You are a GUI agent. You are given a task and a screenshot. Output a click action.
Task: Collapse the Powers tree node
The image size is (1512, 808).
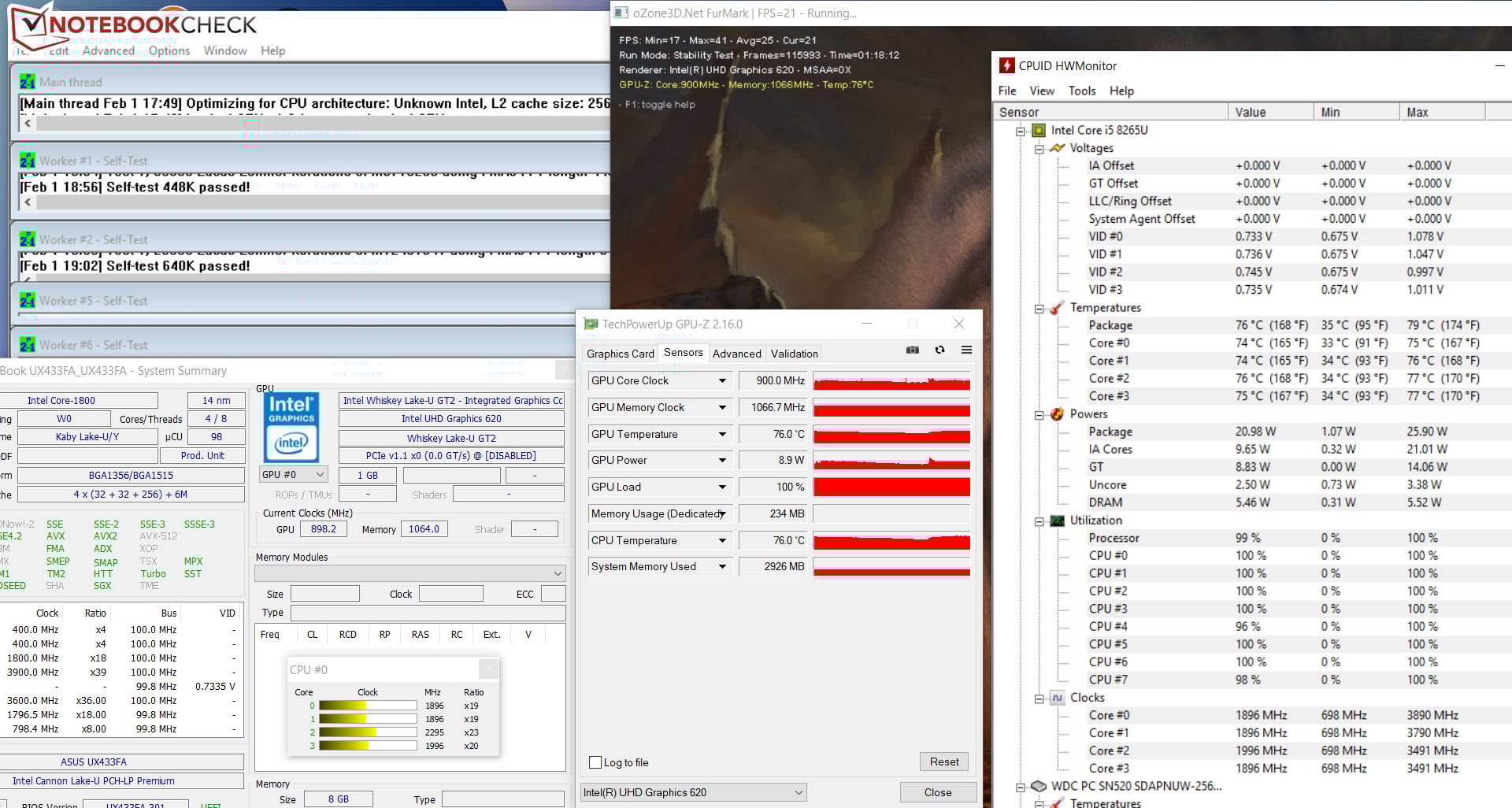(1039, 415)
